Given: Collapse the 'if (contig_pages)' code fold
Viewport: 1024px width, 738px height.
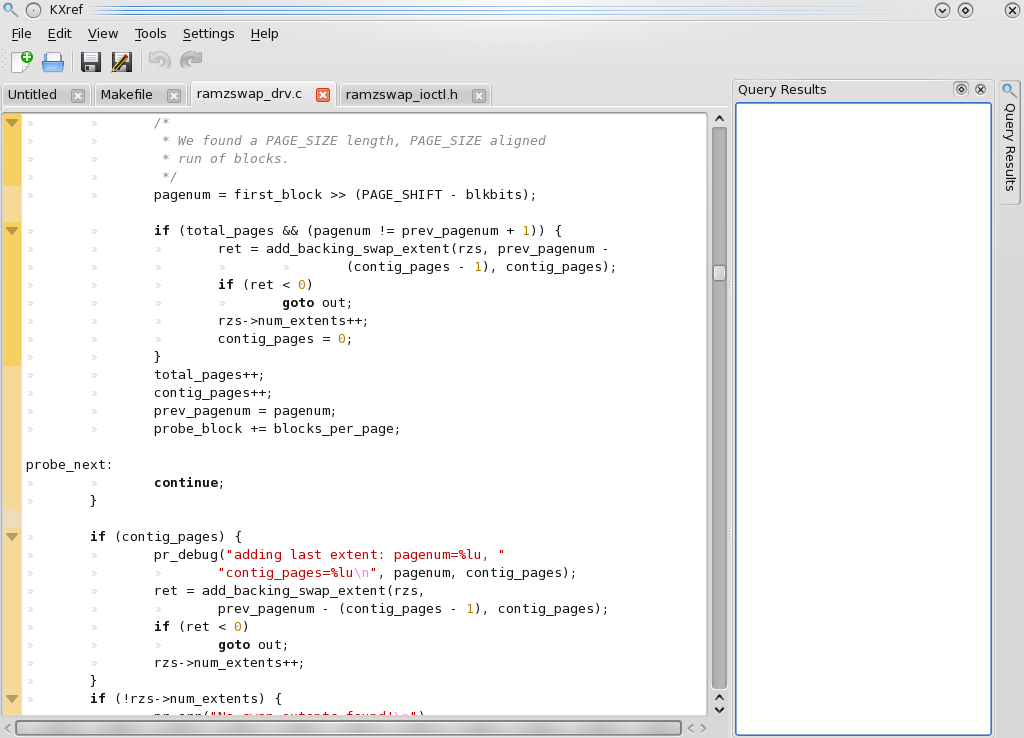Looking at the screenshot, I should click(x=12, y=537).
